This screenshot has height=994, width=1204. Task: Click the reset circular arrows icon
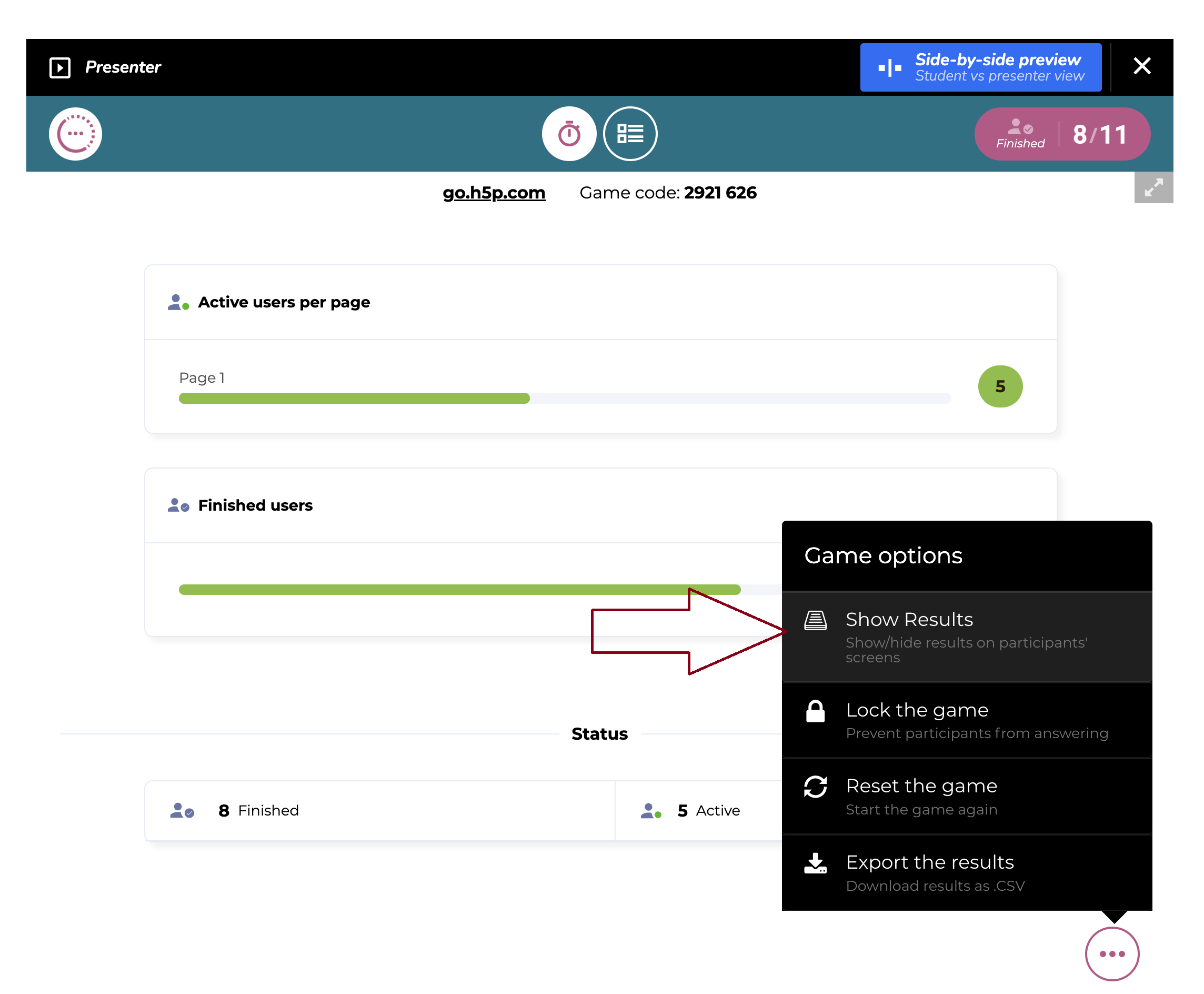click(815, 787)
